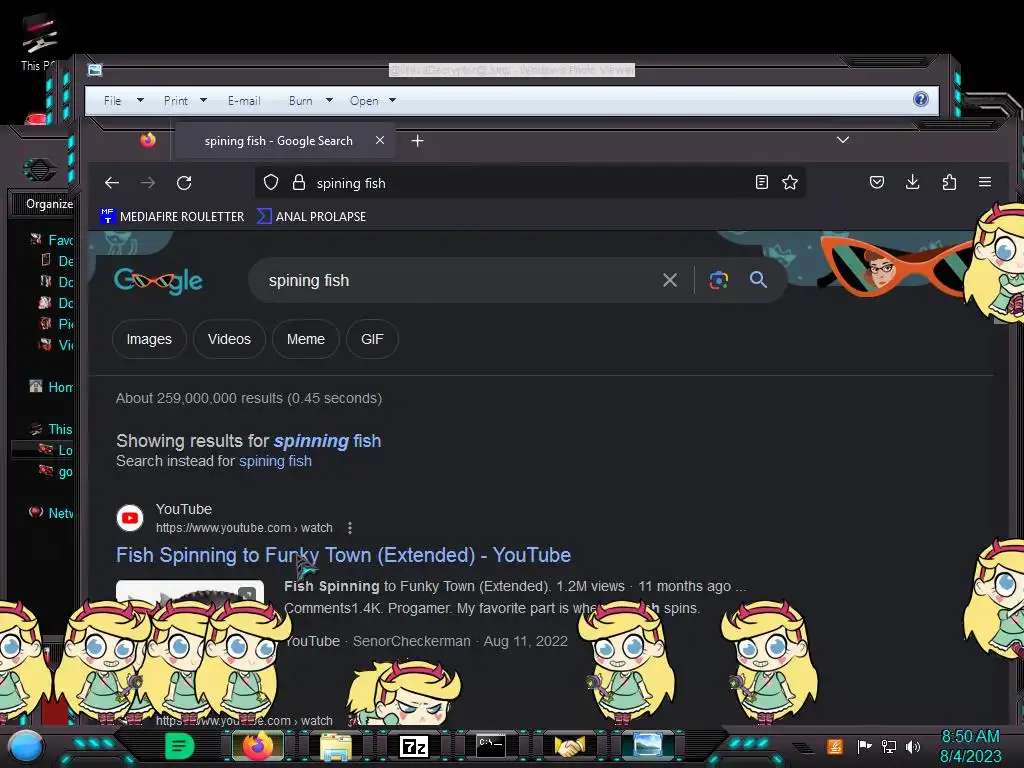Image resolution: width=1024 pixels, height=768 pixels.
Task: Open the Firefox extensions menu
Action: (950, 182)
